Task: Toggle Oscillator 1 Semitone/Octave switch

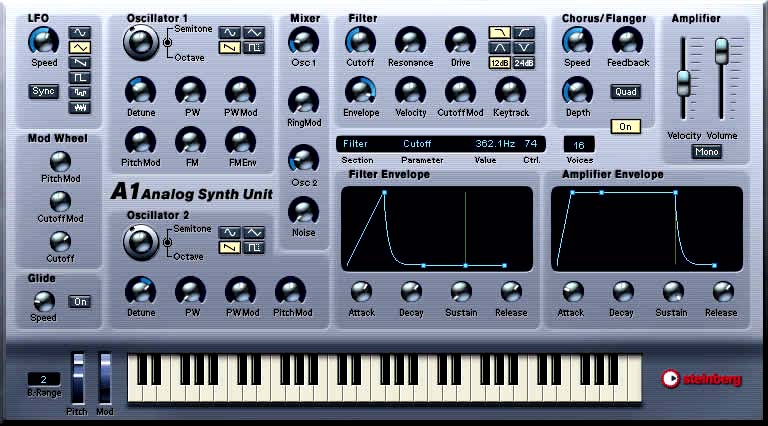Action: click(x=165, y=41)
